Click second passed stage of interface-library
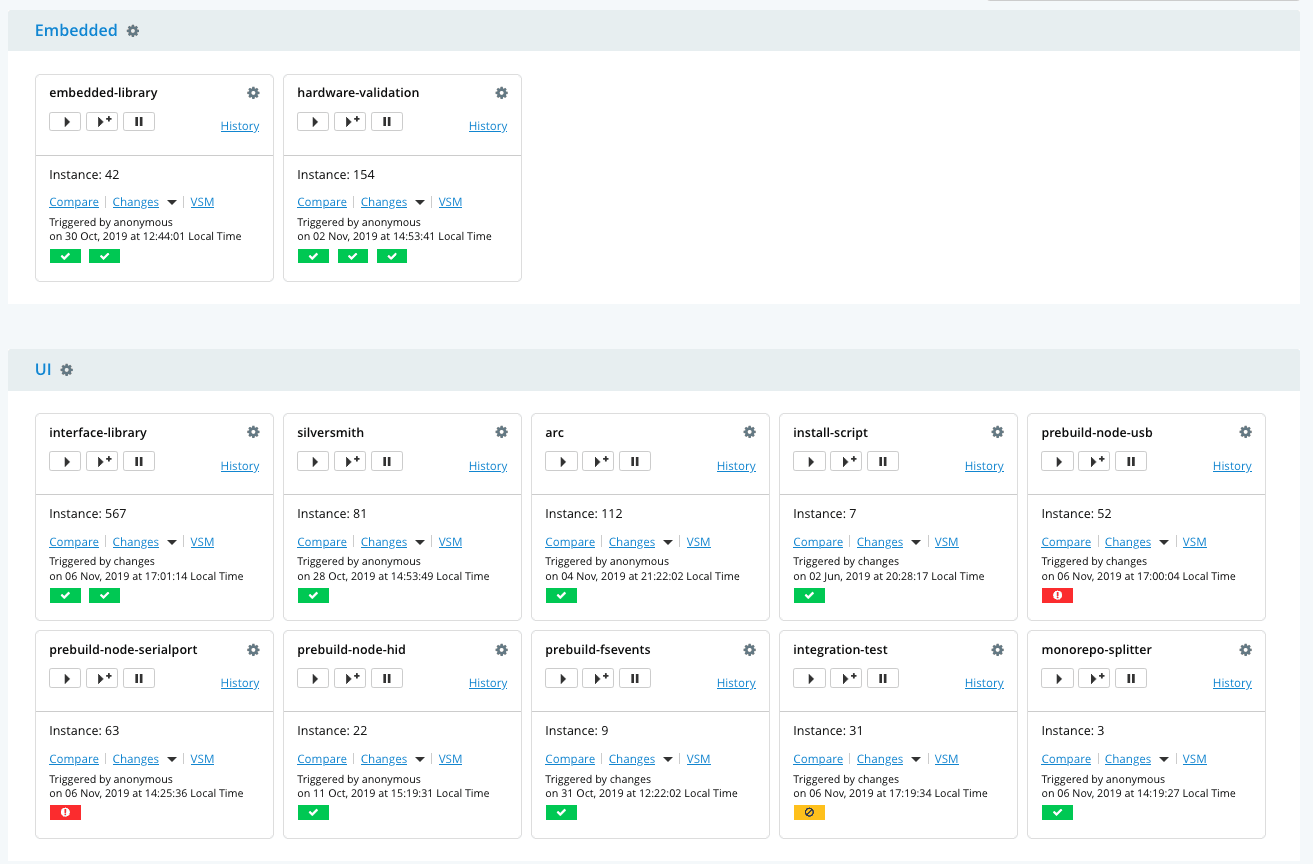Screen dimensions: 1313x864 pyautogui.click(x=104, y=596)
